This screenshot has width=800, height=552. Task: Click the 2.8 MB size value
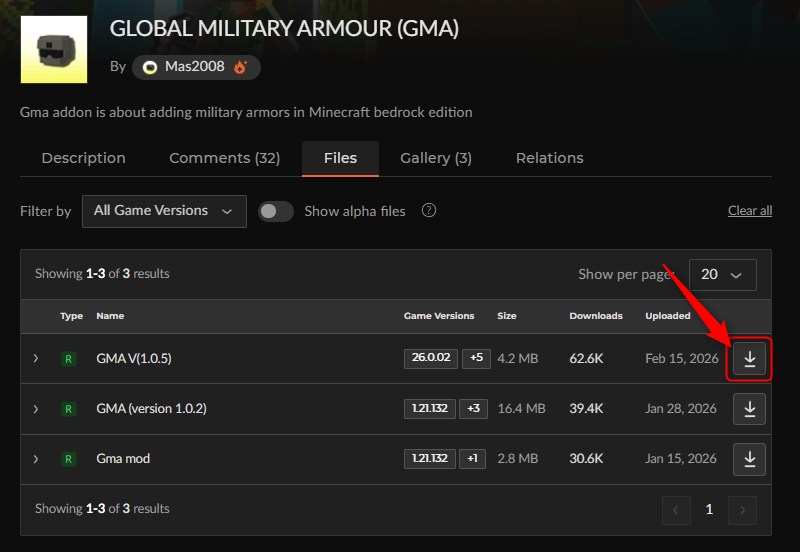[517, 459]
